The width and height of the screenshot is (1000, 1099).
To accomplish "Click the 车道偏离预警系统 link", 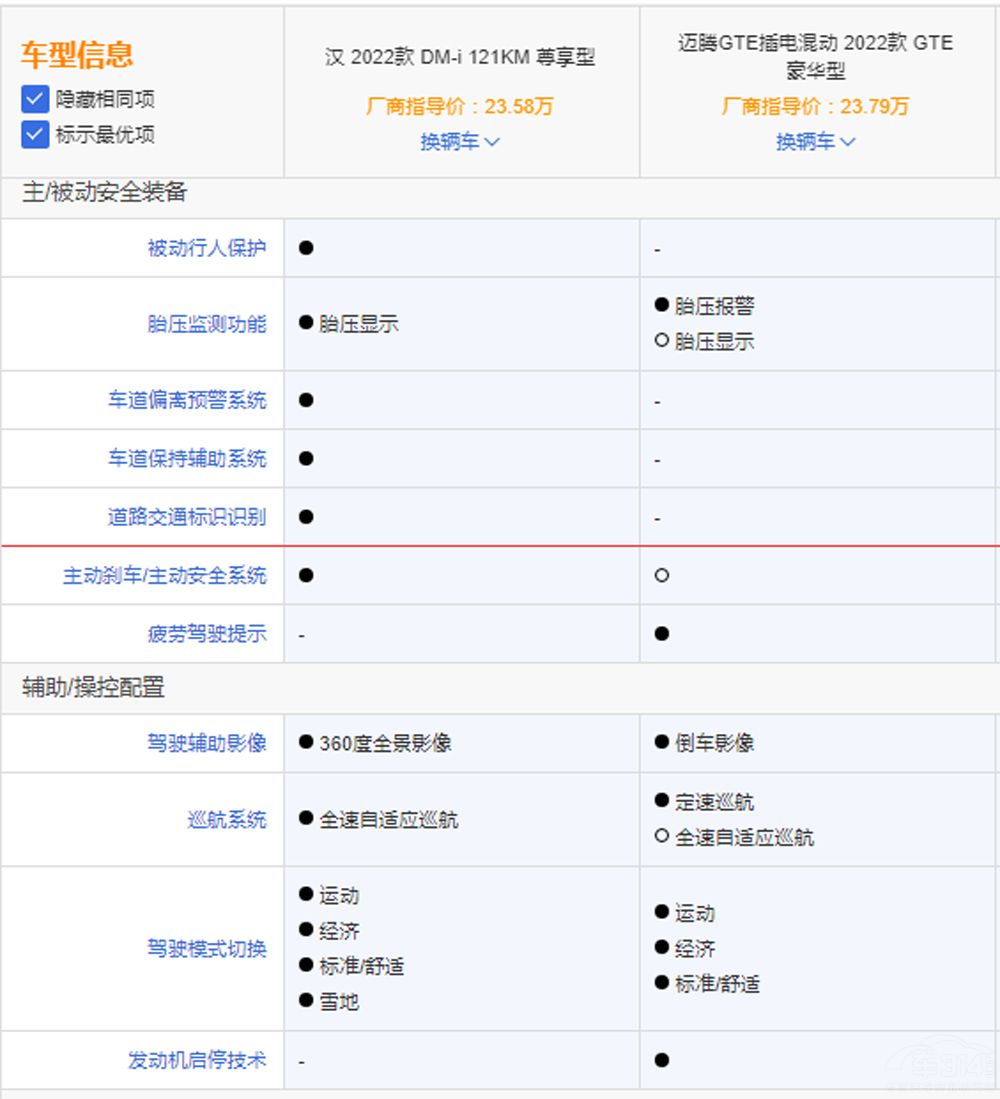I will coord(187,400).
